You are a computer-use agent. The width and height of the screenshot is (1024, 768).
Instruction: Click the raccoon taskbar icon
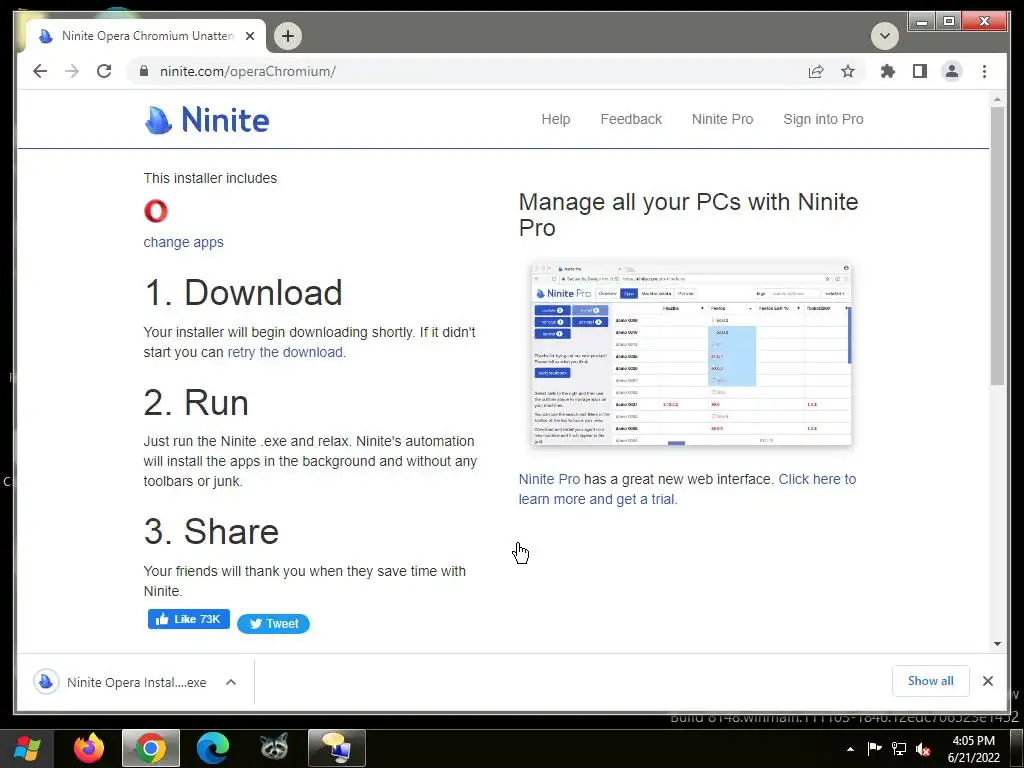tap(274, 748)
